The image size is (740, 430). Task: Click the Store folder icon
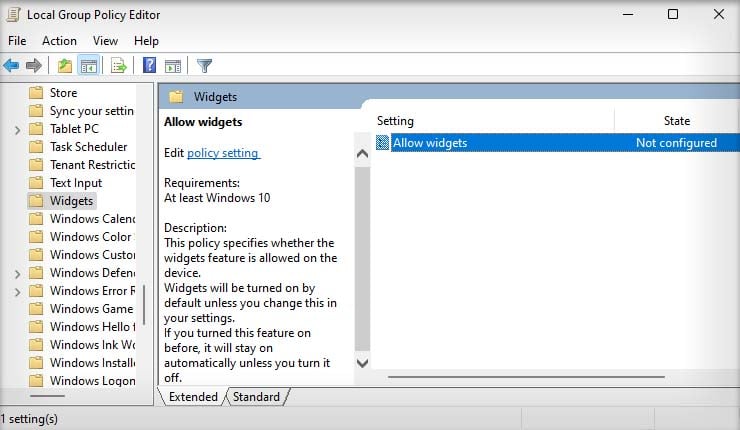click(36, 93)
